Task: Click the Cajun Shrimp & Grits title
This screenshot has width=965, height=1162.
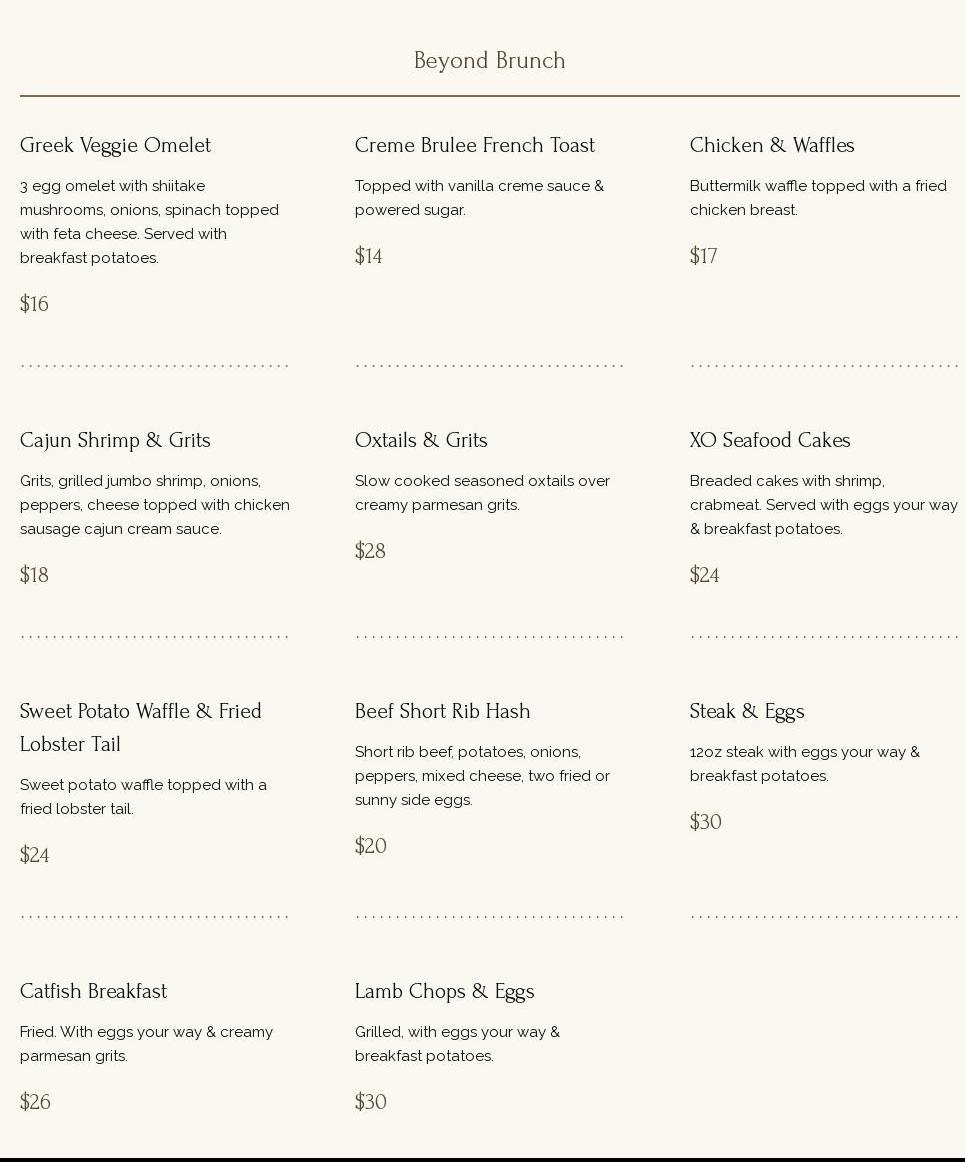Action: (115, 440)
